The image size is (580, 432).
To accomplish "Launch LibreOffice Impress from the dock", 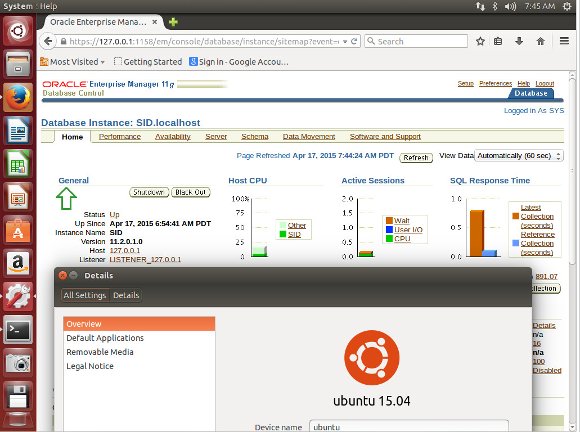I will 18,197.
